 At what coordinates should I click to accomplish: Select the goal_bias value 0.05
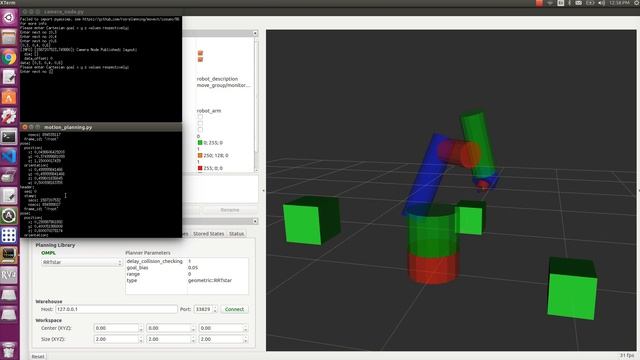[193, 268]
